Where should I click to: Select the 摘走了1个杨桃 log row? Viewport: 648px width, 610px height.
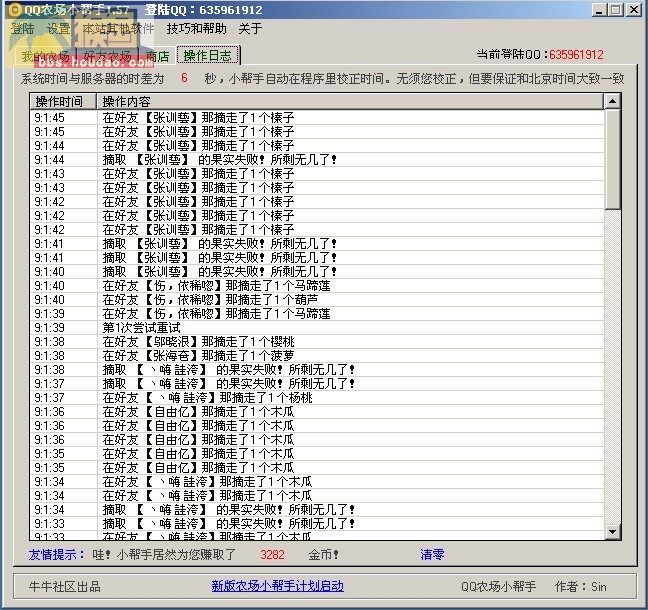coord(317,398)
